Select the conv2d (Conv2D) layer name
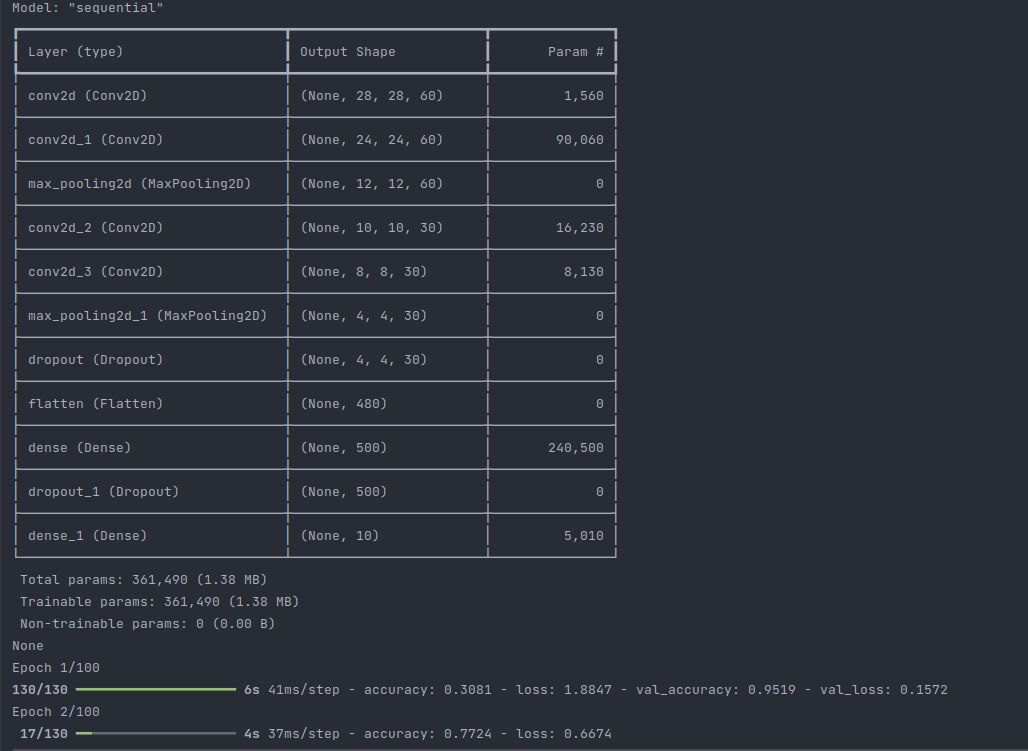Image resolution: width=1028 pixels, height=751 pixels. 88,96
